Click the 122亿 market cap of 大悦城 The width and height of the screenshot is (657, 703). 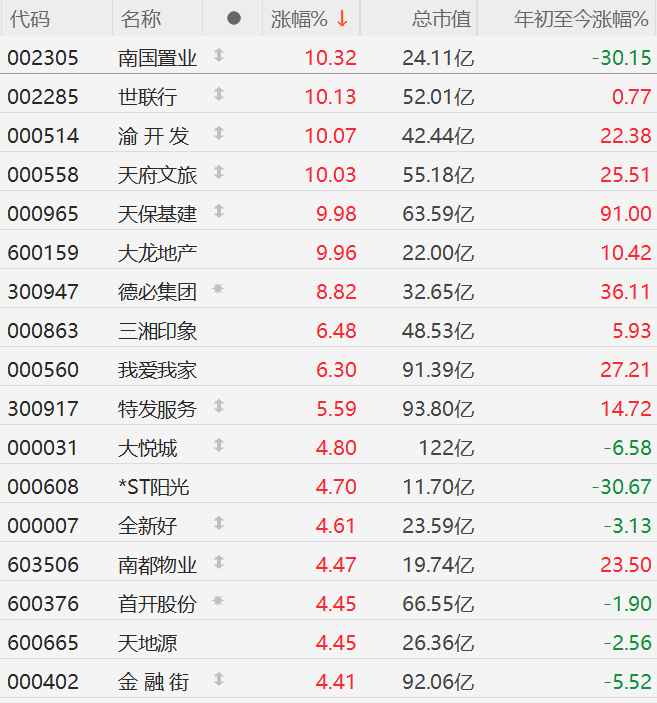click(x=452, y=448)
